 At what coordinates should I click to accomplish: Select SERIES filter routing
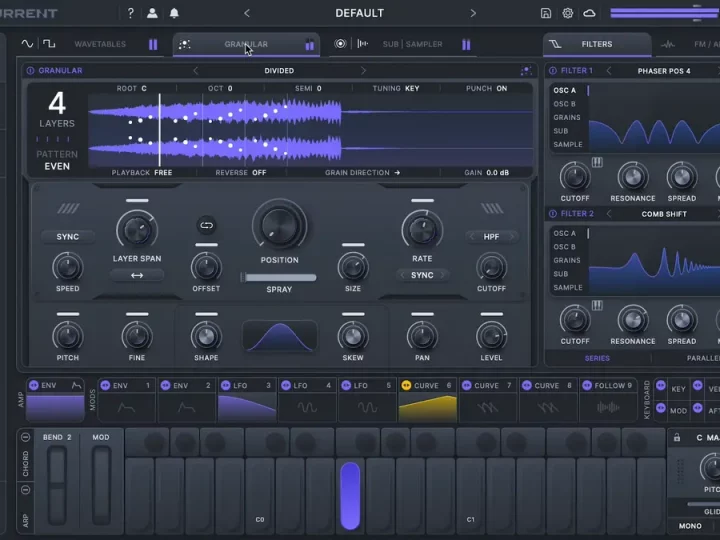(x=597, y=358)
